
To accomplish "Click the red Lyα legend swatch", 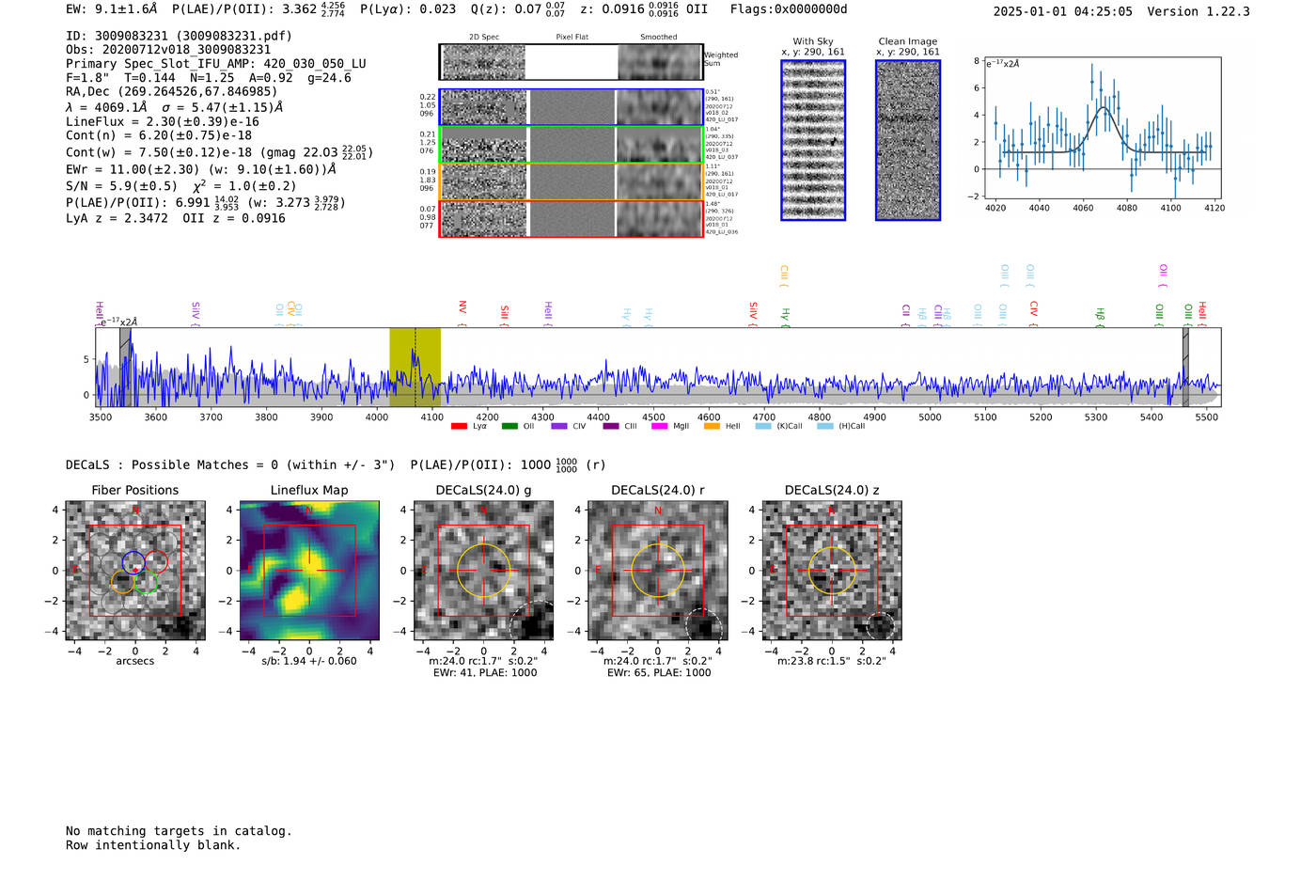I will click(x=459, y=426).
